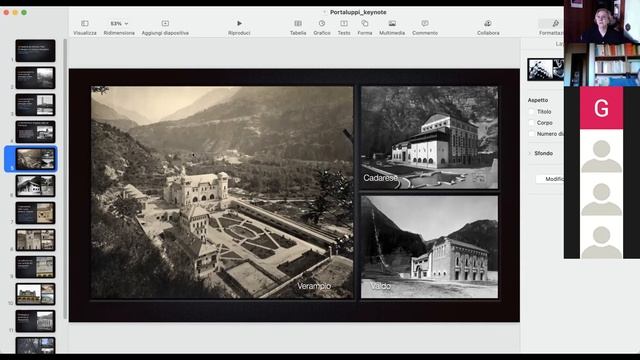This screenshot has width=640, height=360.
Task: Select slide 9 thumbnail in navigator
Action: tap(36, 267)
